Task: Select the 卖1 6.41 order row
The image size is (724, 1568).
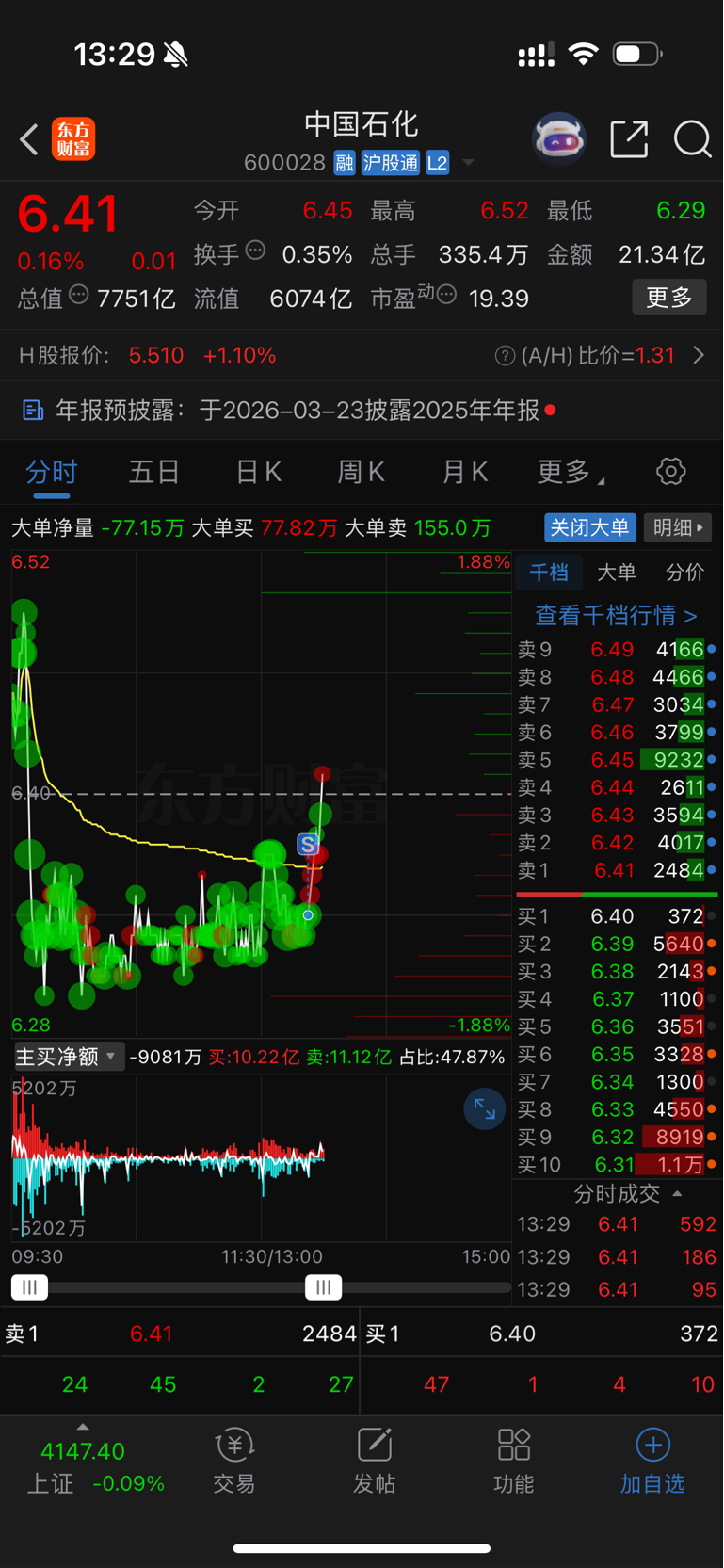Action: (x=617, y=870)
